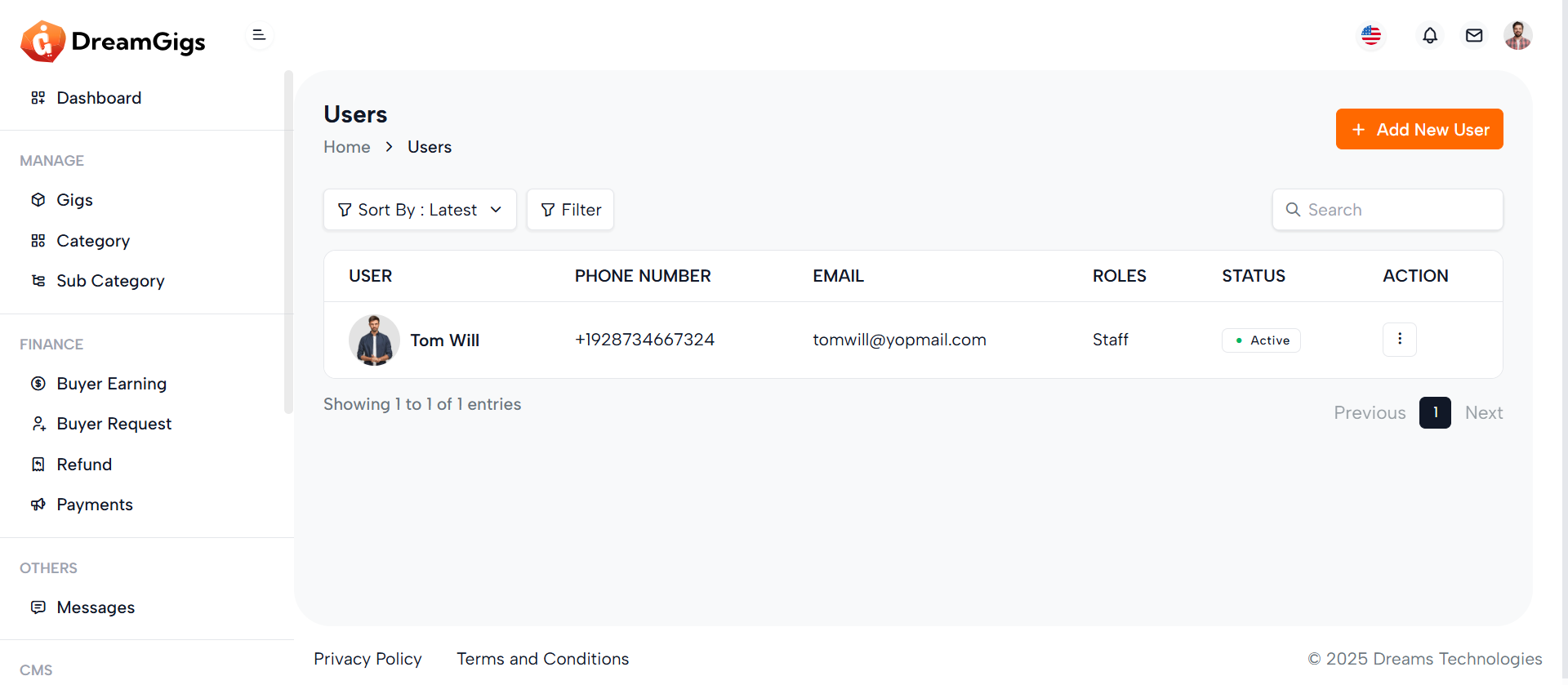
Task: Click the notification bell icon
Action: click(x=1430, y=36)
